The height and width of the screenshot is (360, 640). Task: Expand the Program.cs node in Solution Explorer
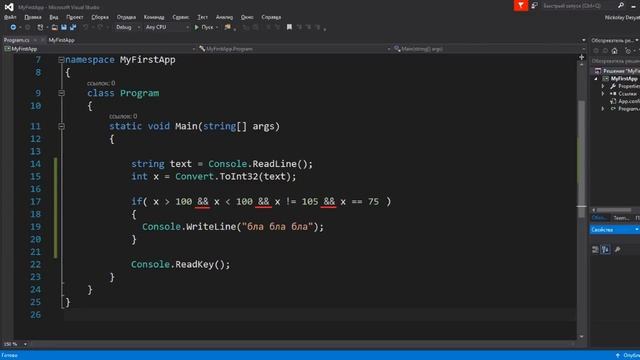603,109
